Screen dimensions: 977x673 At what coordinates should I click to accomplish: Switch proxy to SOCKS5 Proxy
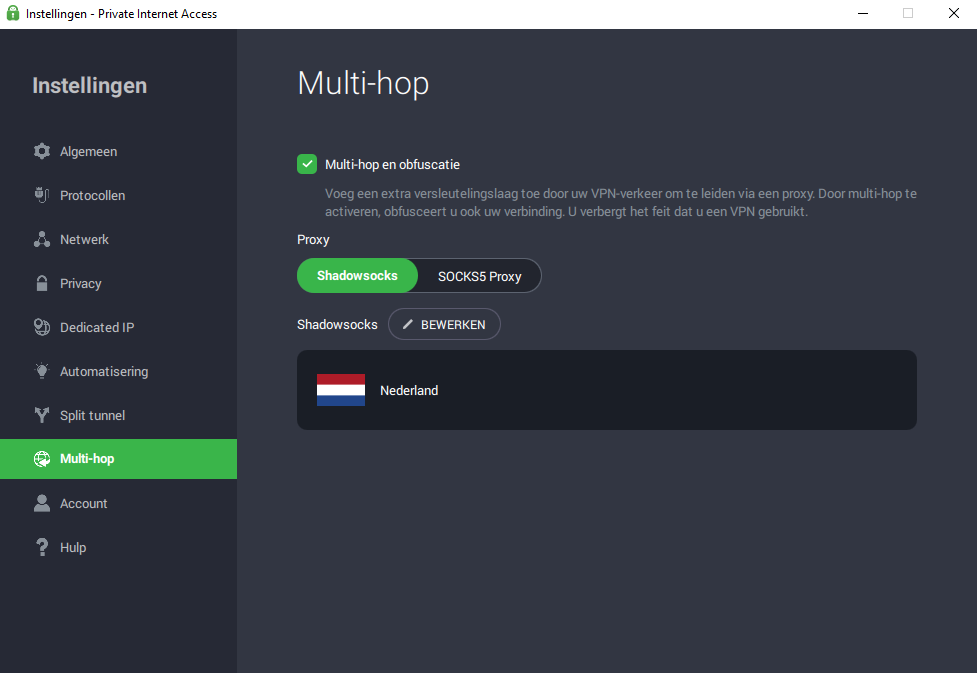[480, 277]
